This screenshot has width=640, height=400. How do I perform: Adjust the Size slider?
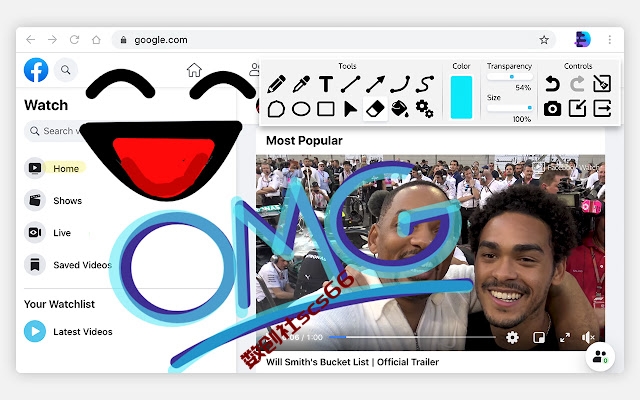[510, 108]
